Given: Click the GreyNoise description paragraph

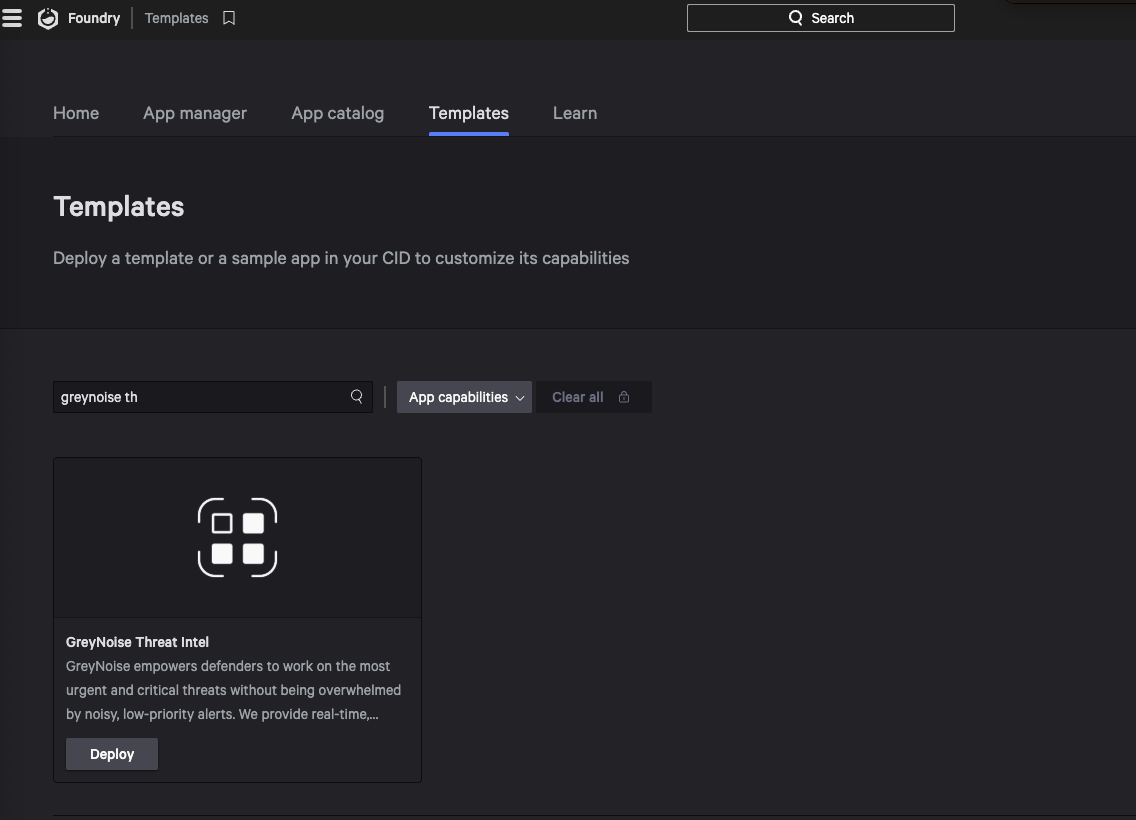Looking at the screenshot, I should (233, 690).
